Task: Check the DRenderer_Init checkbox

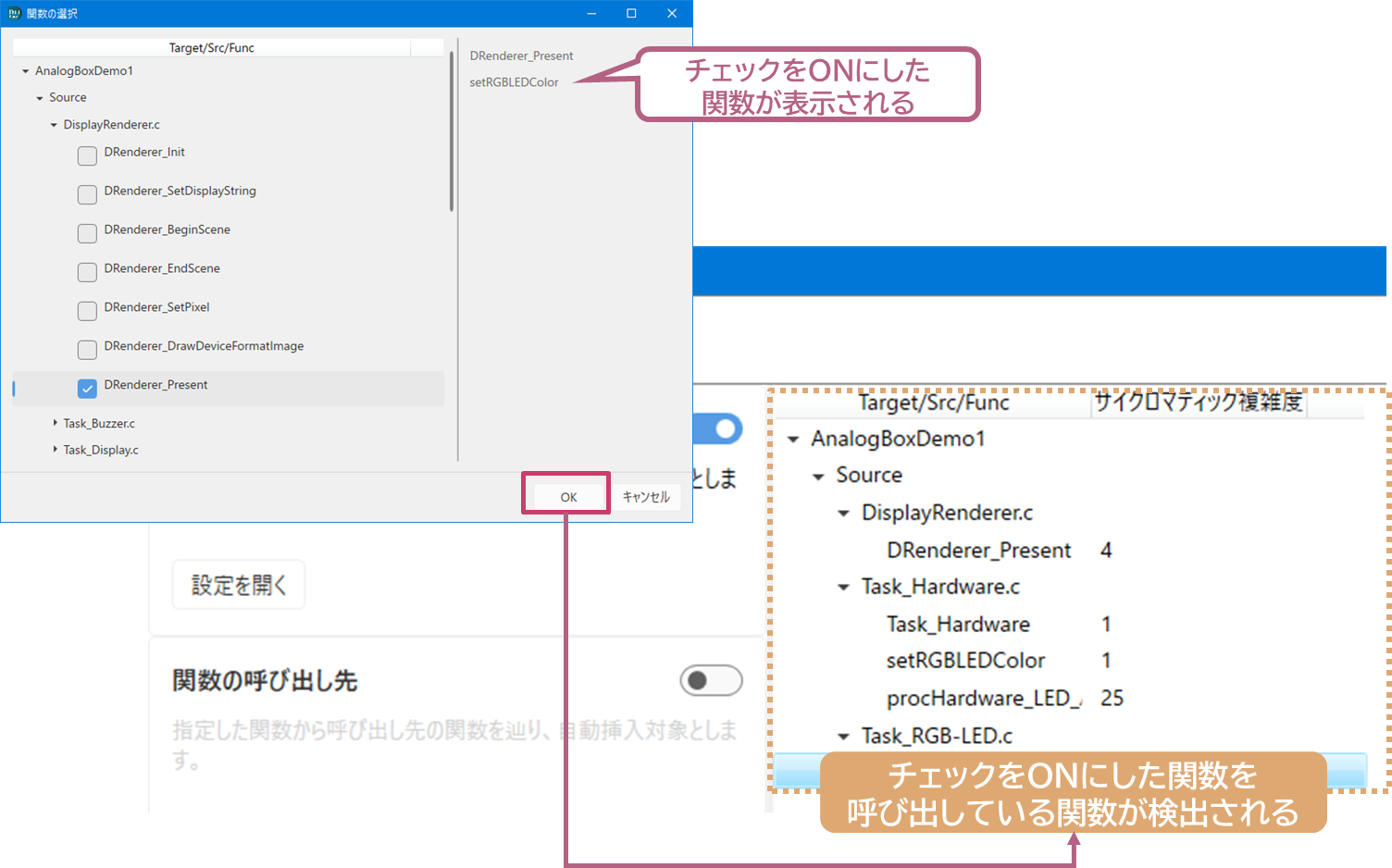Action: coord(87,155)
